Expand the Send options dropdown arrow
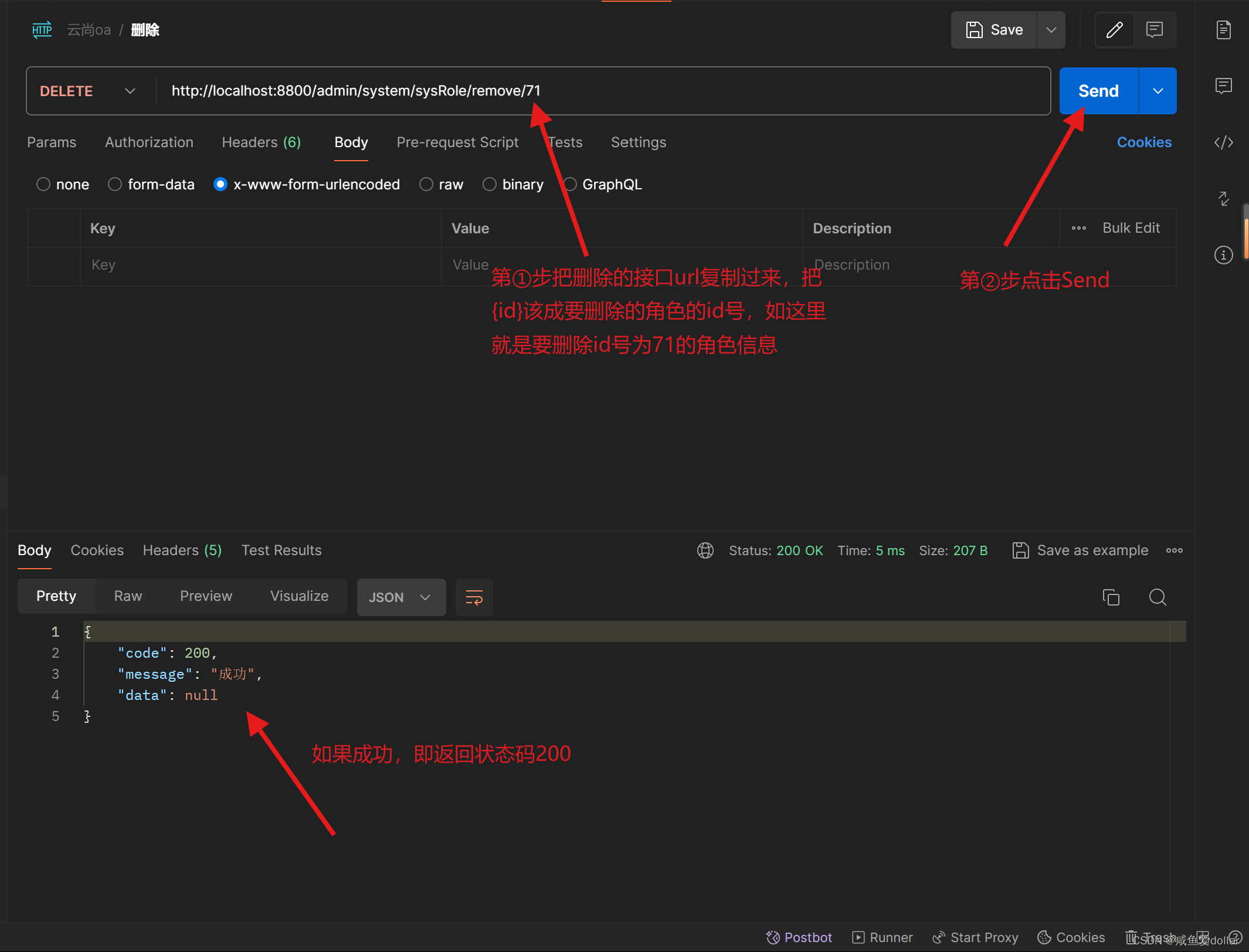The image size is (1249, 952). (x=1158, y=91)
